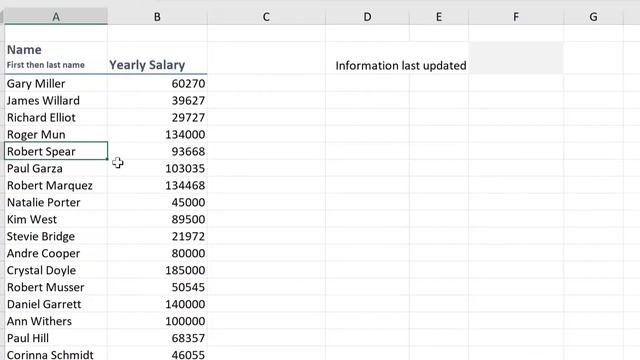Click salary value 140000
This screenshot has height=360, width=640.
157,304
